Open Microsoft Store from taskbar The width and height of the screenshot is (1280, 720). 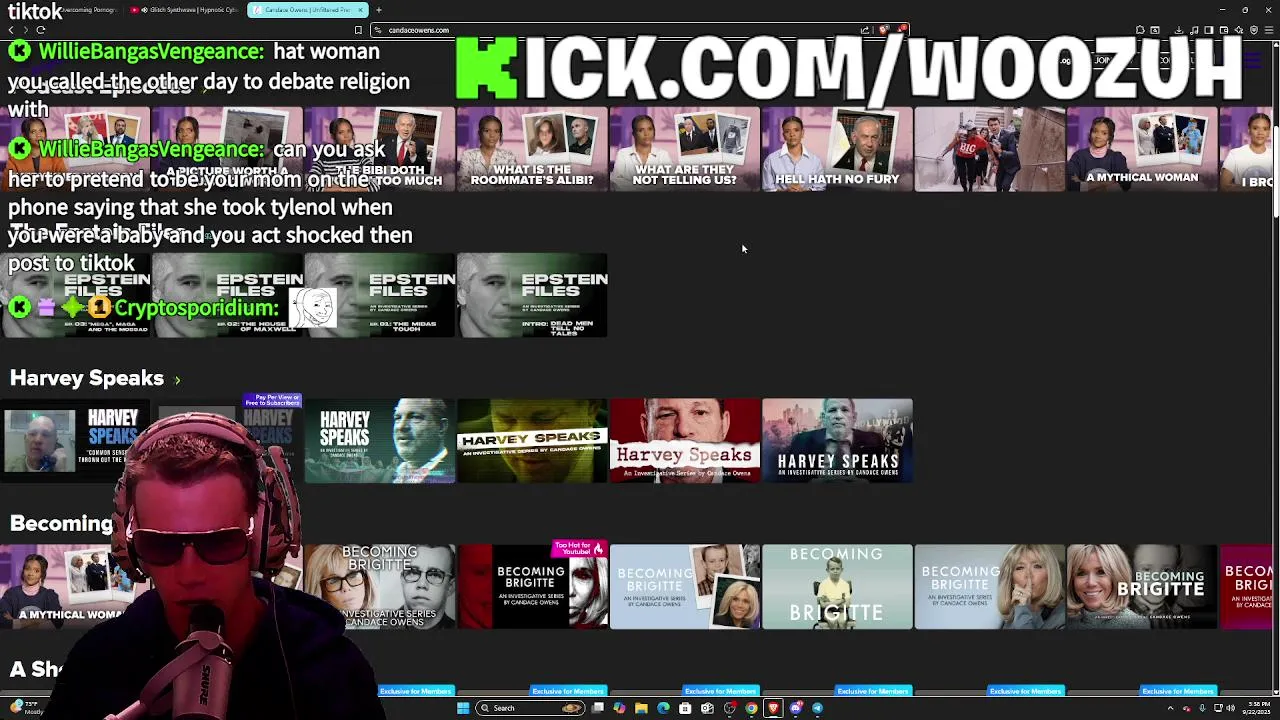[685, 708]
